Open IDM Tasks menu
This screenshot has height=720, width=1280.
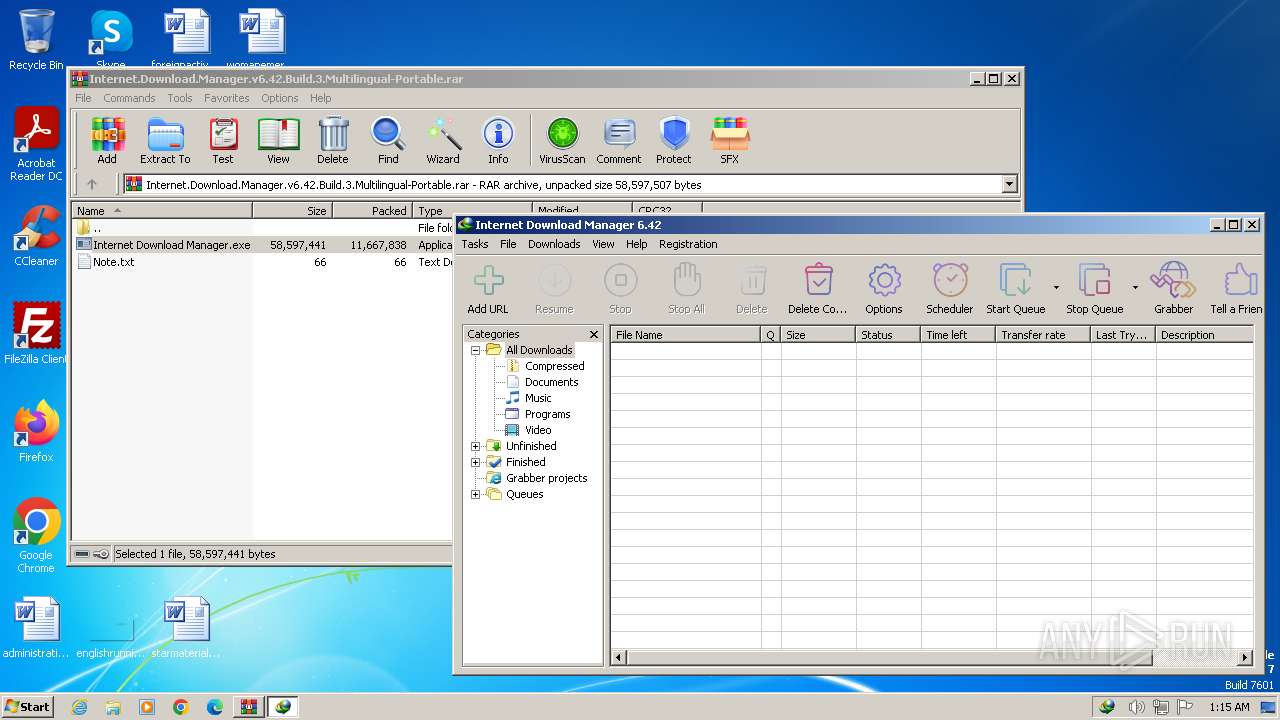tap(475, 244)
